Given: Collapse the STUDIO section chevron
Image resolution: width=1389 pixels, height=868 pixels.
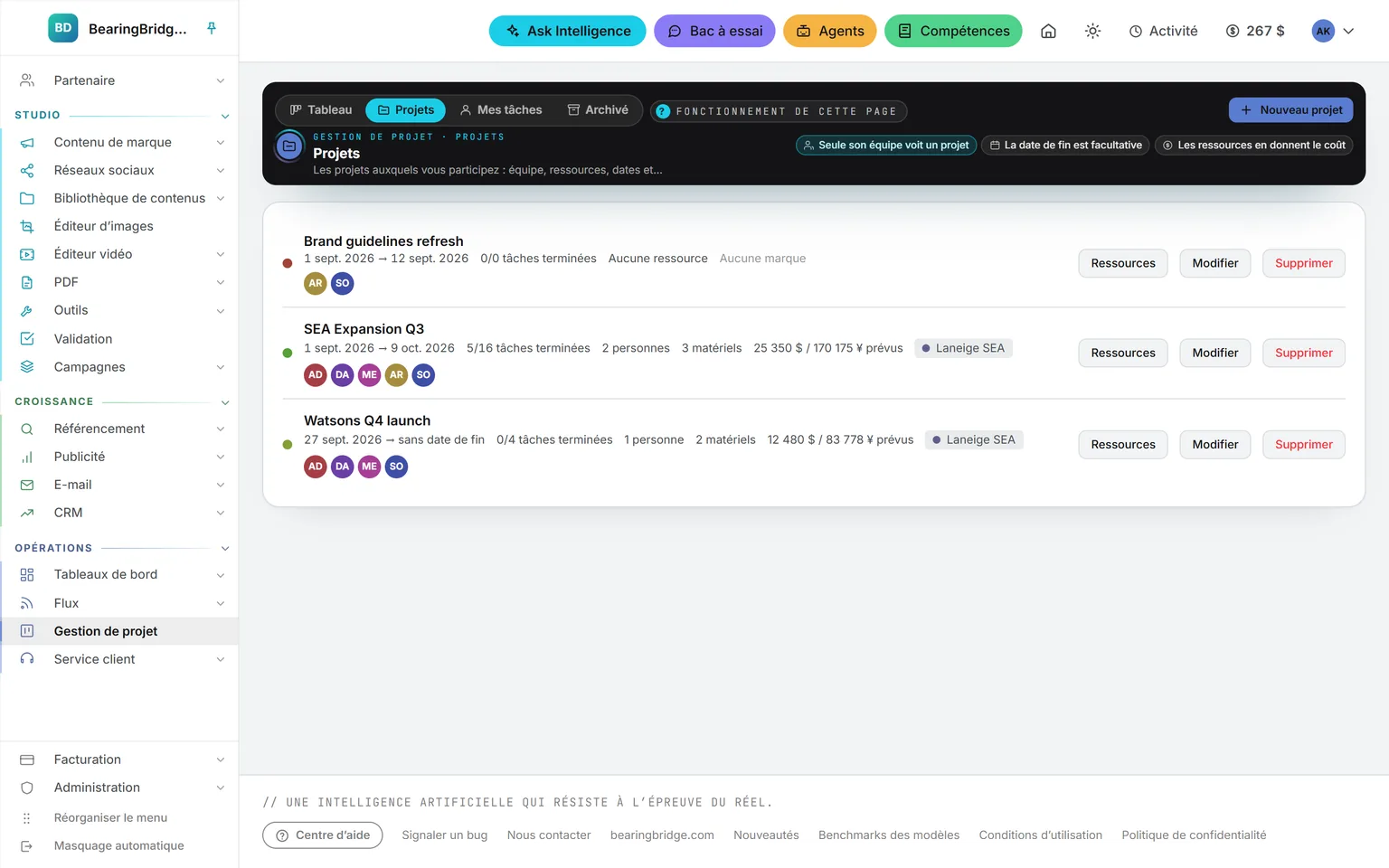Looking at the screenshot, I should (x=225, y=116).
